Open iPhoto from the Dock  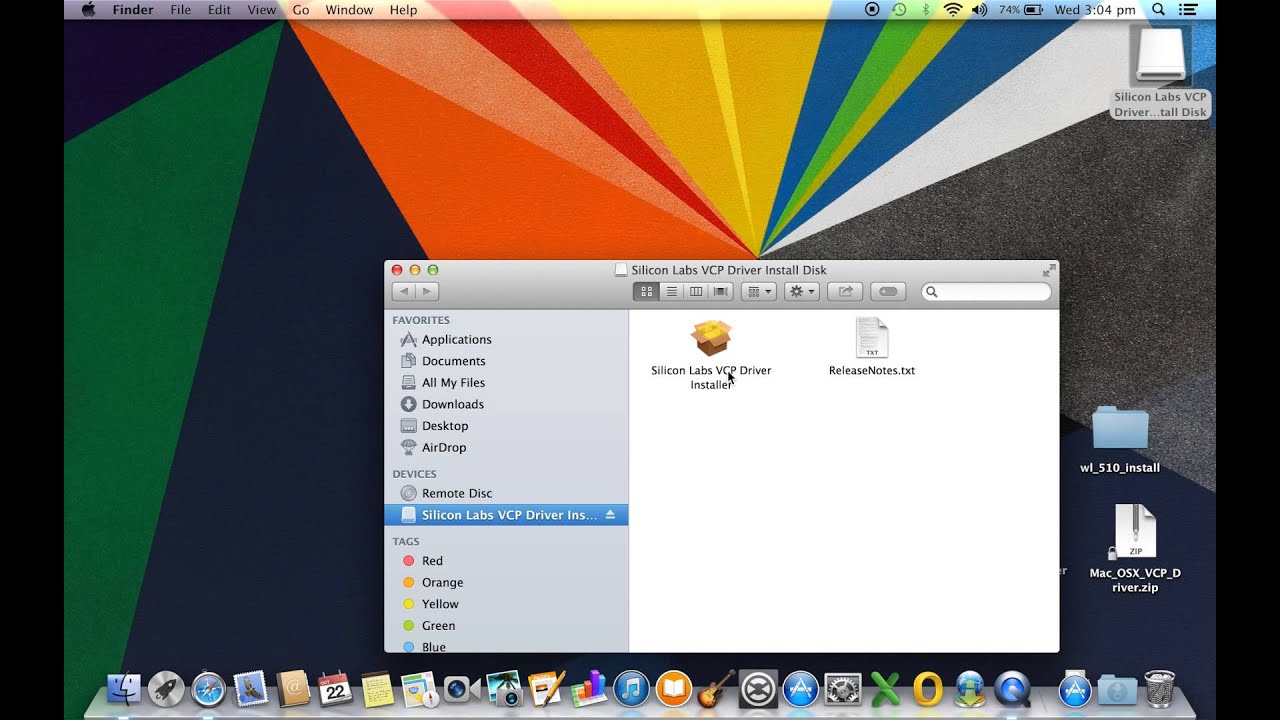[504, 689]
